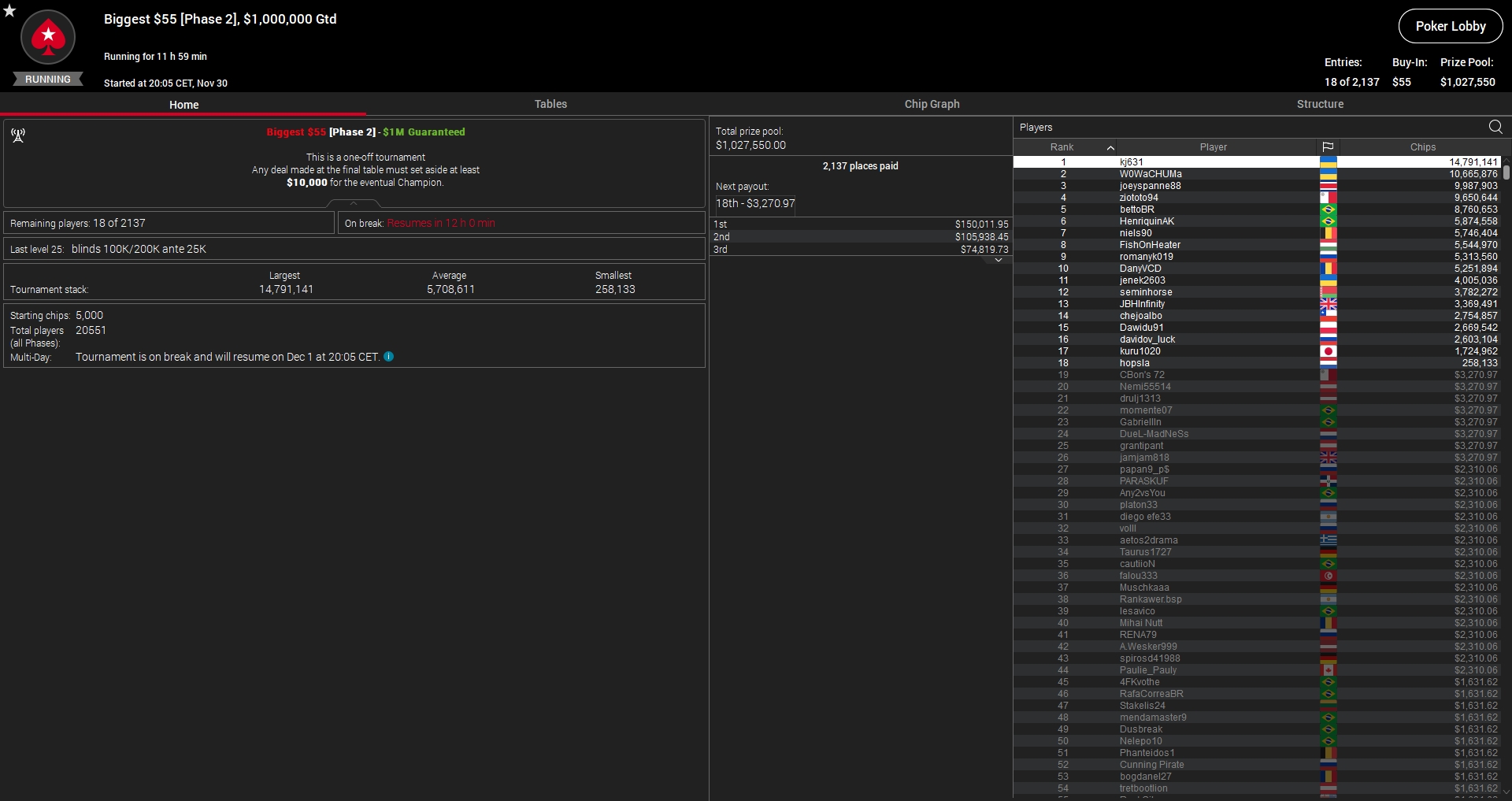
Task: Click the scrollbar down arrow
Action: (x=1506, y=793)
